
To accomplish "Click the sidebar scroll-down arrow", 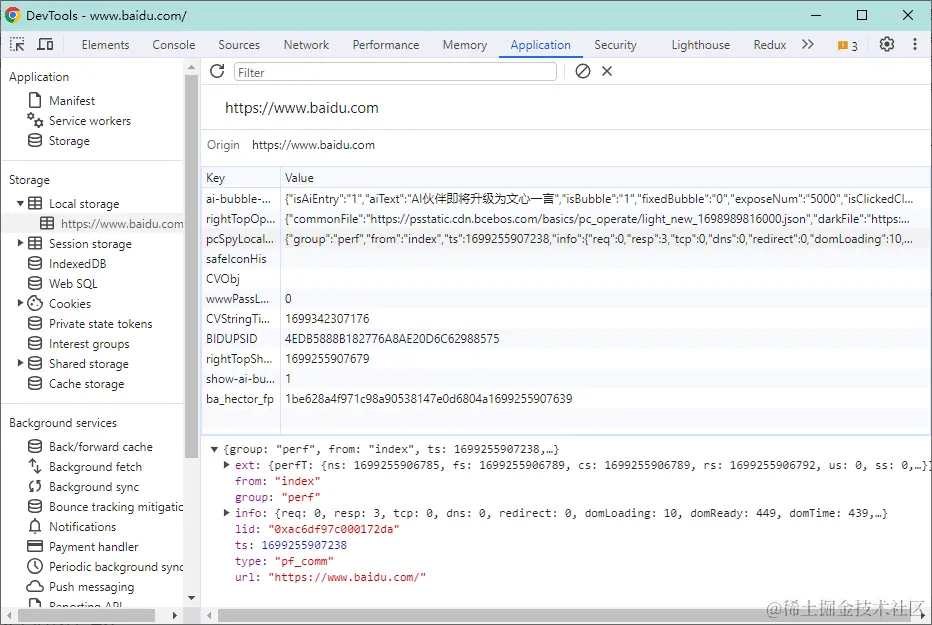I will coord(191,598).
